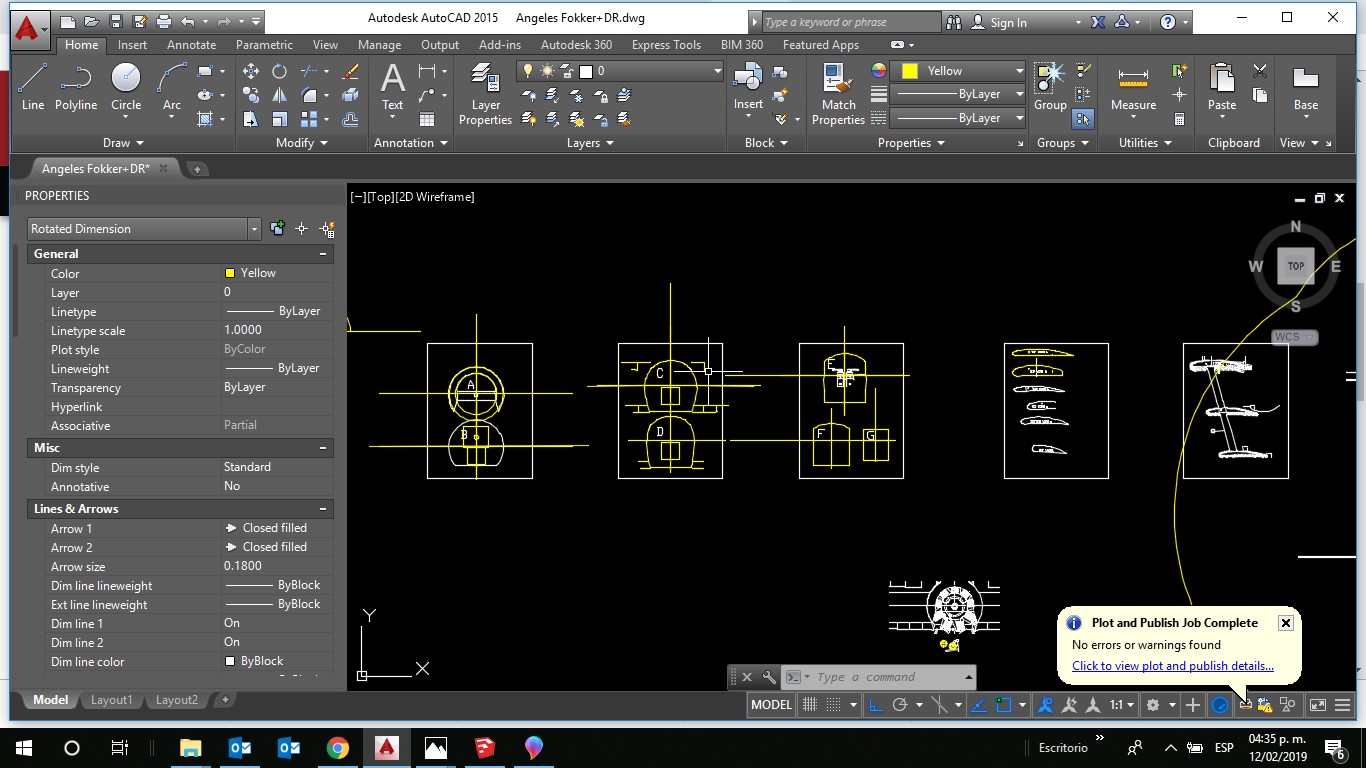Click Sign In button
The image size is (1366, 768).
(x=1008, y=22)
